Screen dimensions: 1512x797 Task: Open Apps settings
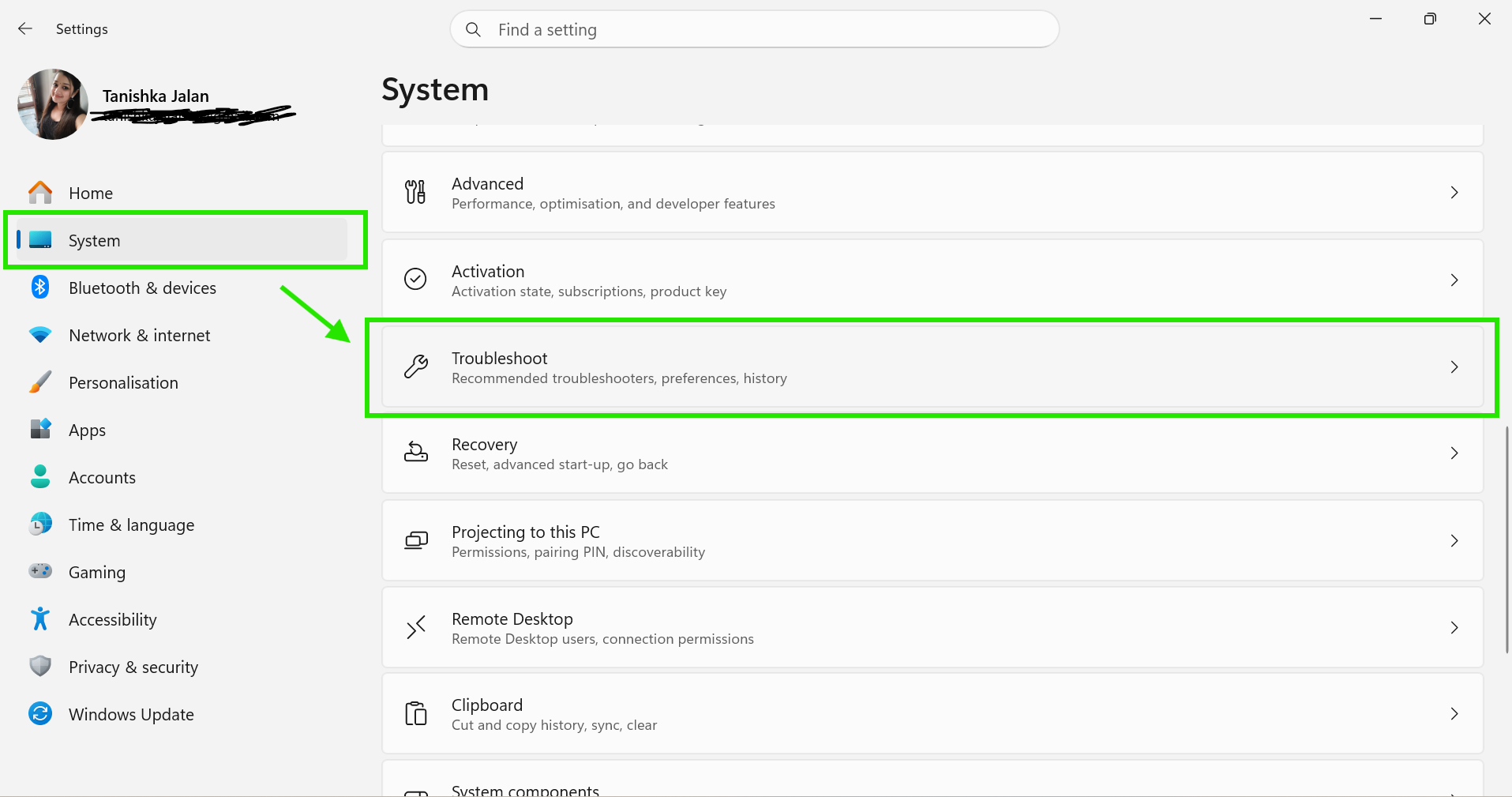(x=182, y=430)
